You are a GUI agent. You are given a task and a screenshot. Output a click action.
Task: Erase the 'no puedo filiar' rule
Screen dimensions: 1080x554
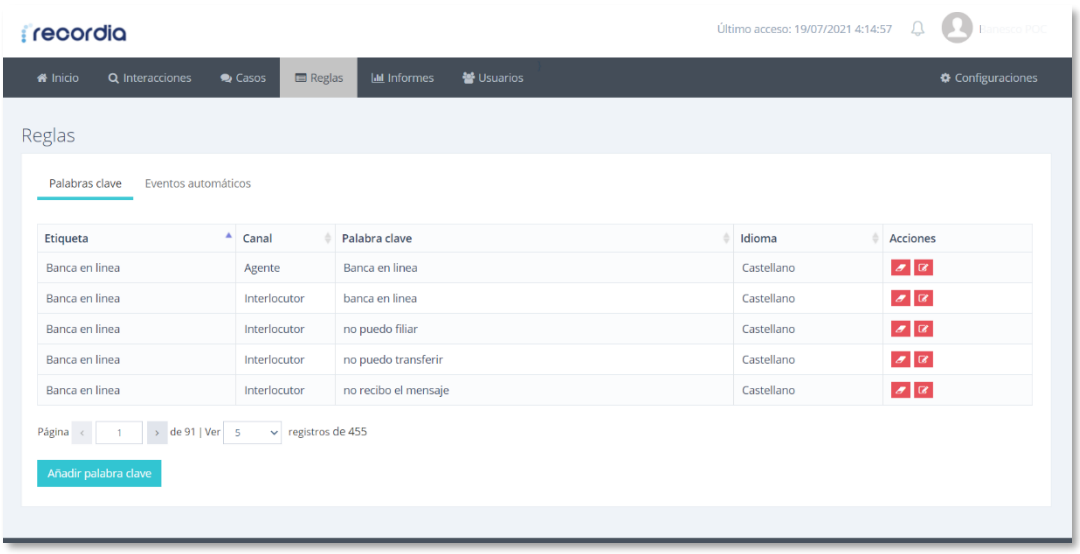pyautogui.click(x=900, y=329)
